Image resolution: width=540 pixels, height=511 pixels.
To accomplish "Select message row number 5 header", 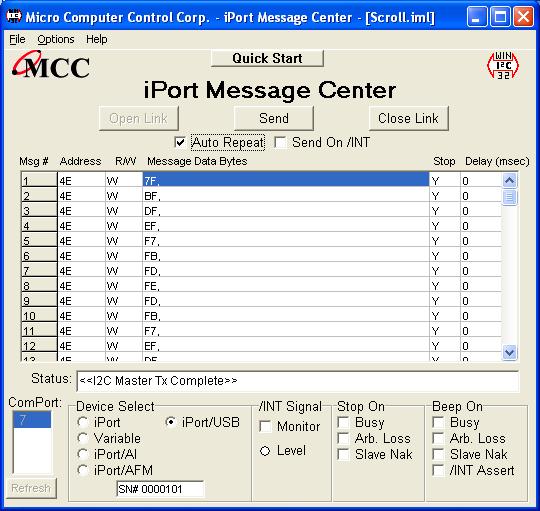I will pos(39,240).
